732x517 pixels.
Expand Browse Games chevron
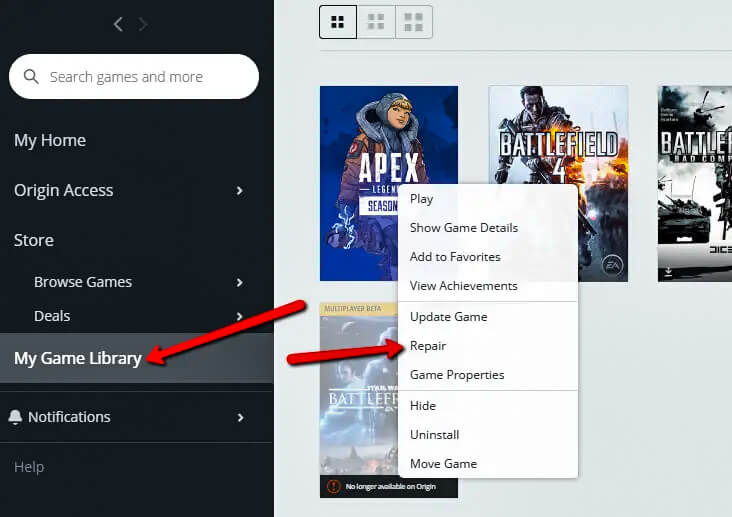tap(239, 283)
